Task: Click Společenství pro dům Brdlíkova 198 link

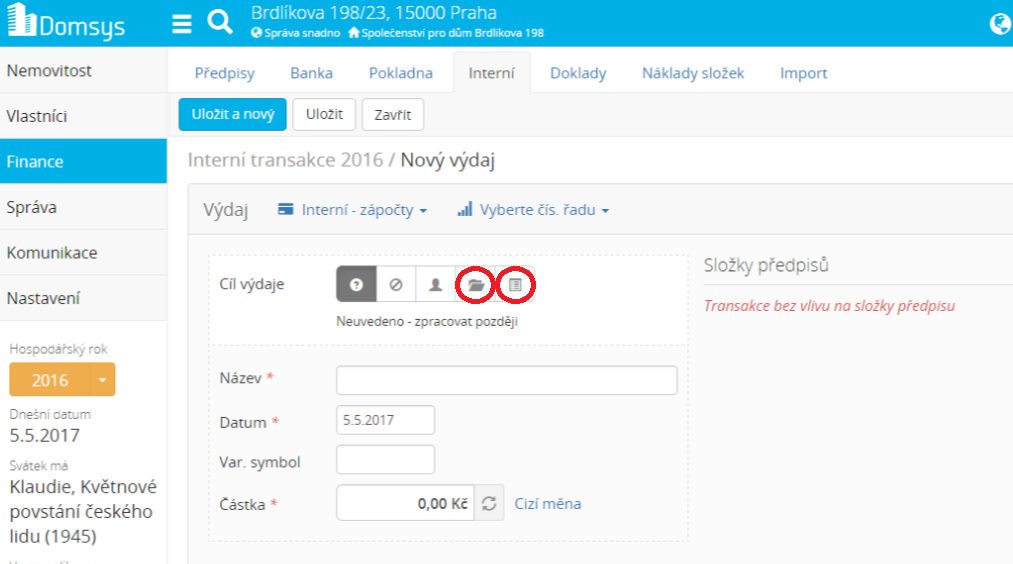Action: click(x=446, y=33)
